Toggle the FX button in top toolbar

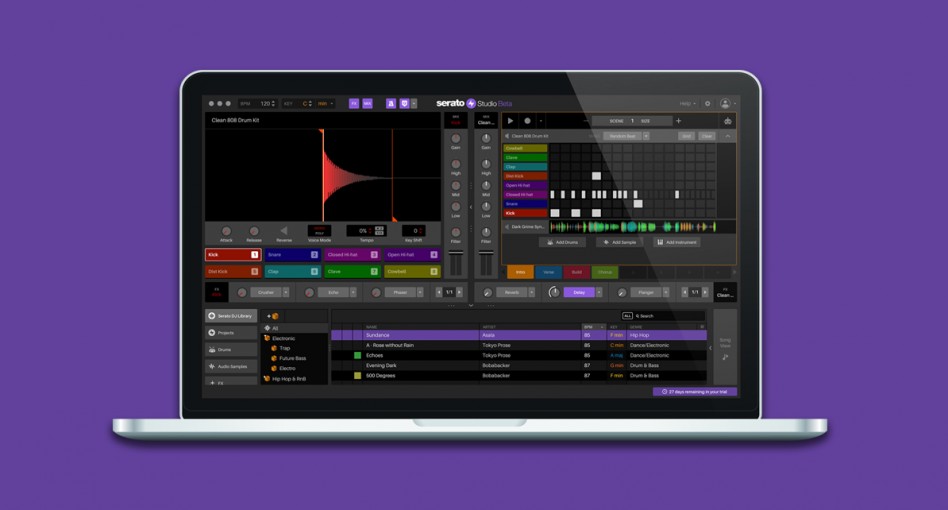tap(354, 104)
